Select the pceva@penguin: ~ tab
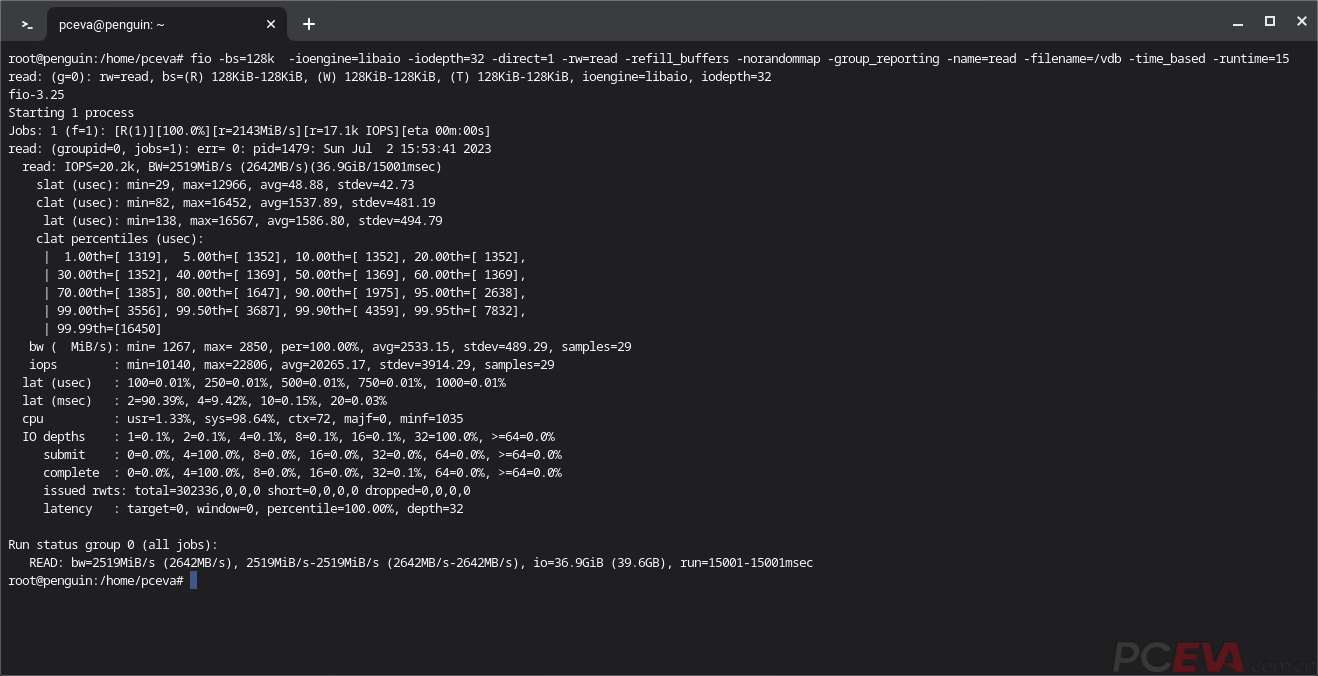This screenshot has width=1318, height=676. 150,24
